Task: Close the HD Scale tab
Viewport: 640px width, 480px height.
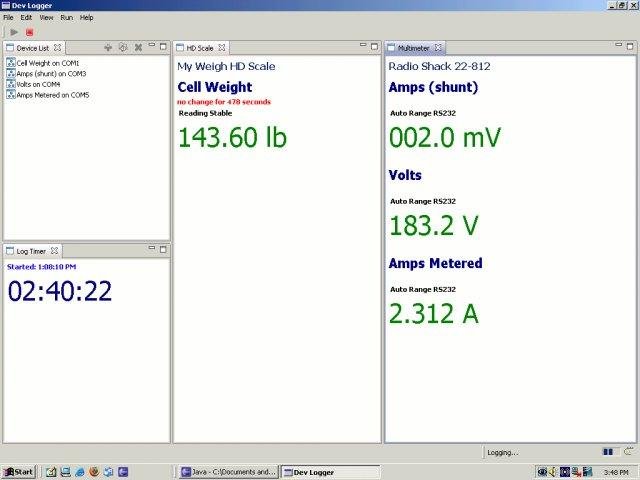Action: point(222,48)
